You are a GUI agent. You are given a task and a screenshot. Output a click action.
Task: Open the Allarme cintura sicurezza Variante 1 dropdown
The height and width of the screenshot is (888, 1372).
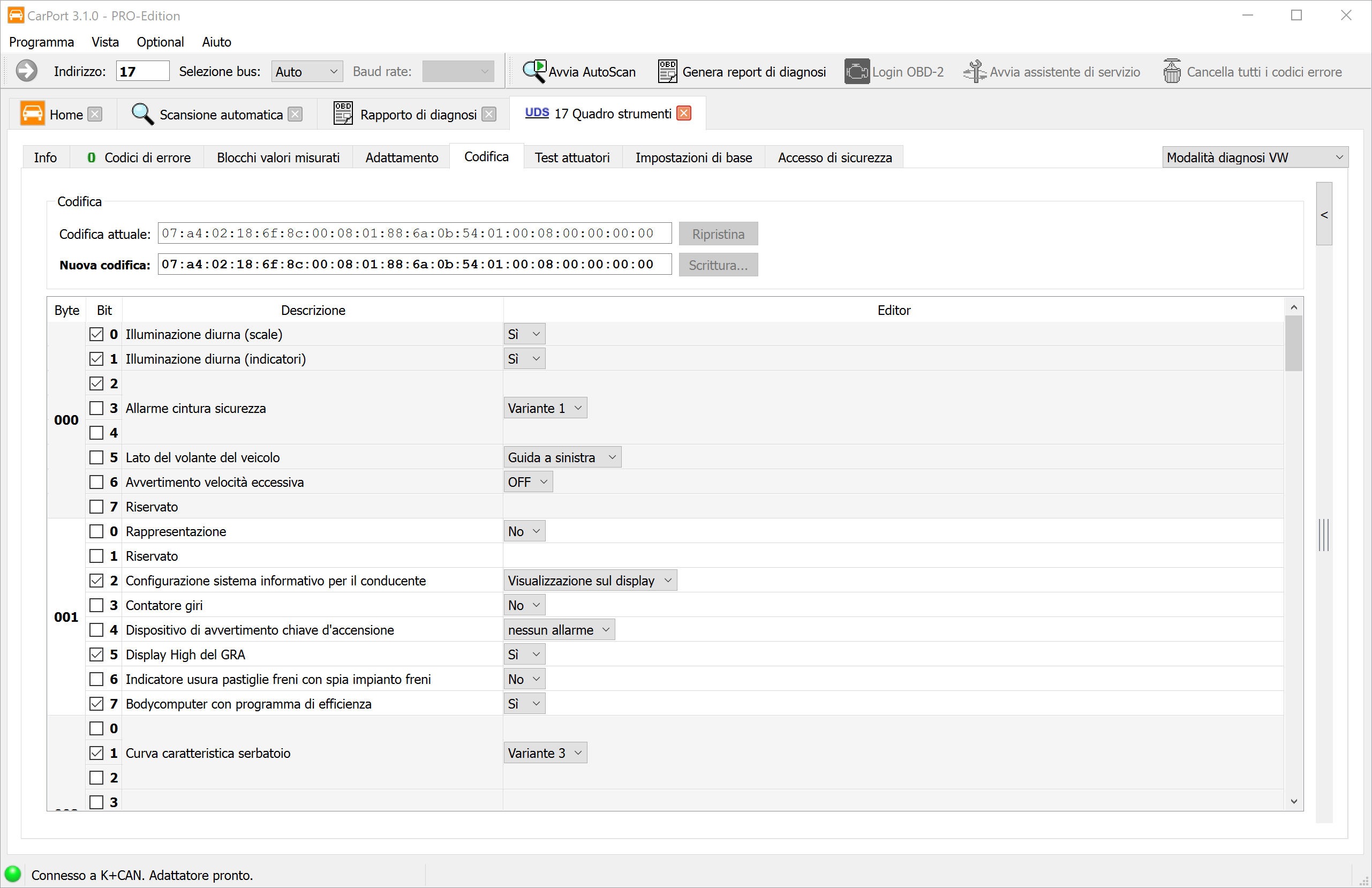point(545,408)
